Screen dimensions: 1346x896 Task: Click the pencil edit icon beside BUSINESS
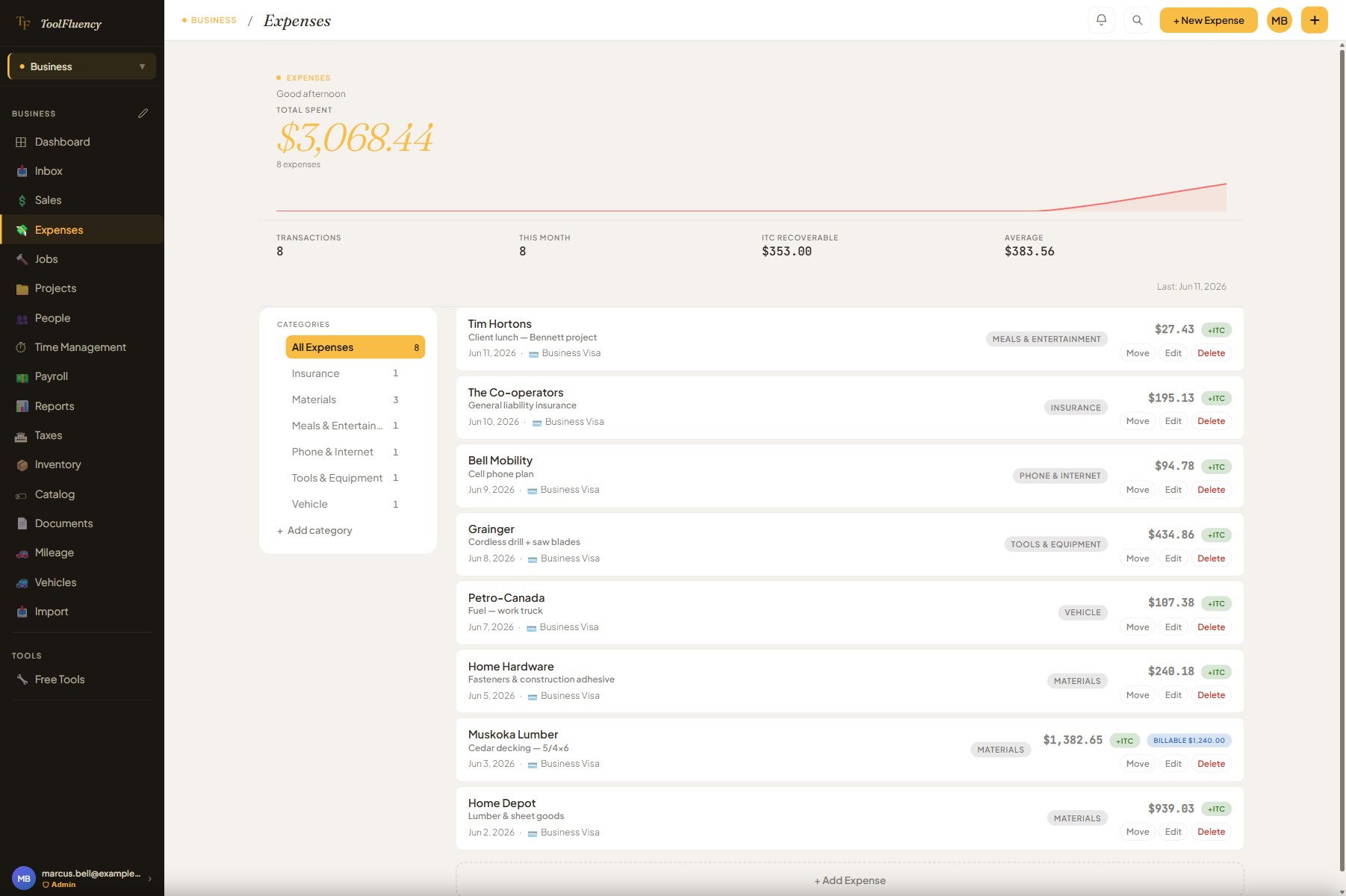coord(143,113)
